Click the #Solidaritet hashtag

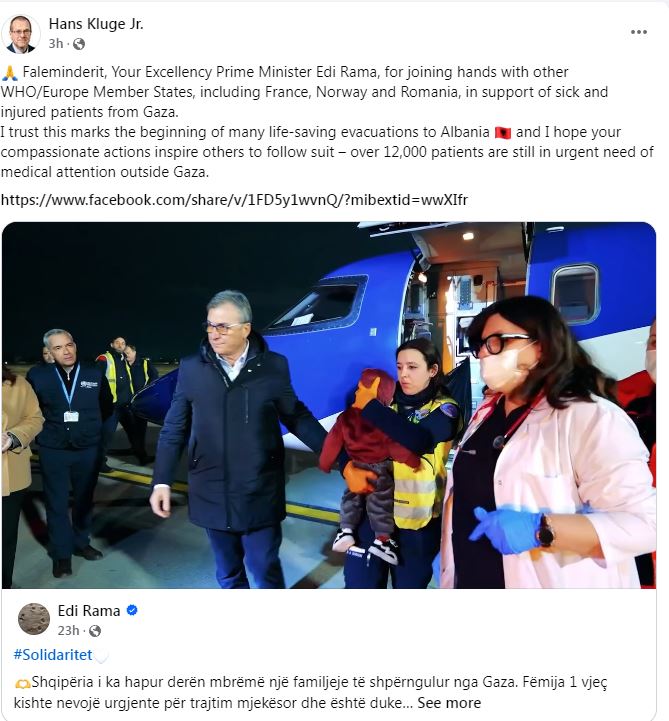click(53, 655)
